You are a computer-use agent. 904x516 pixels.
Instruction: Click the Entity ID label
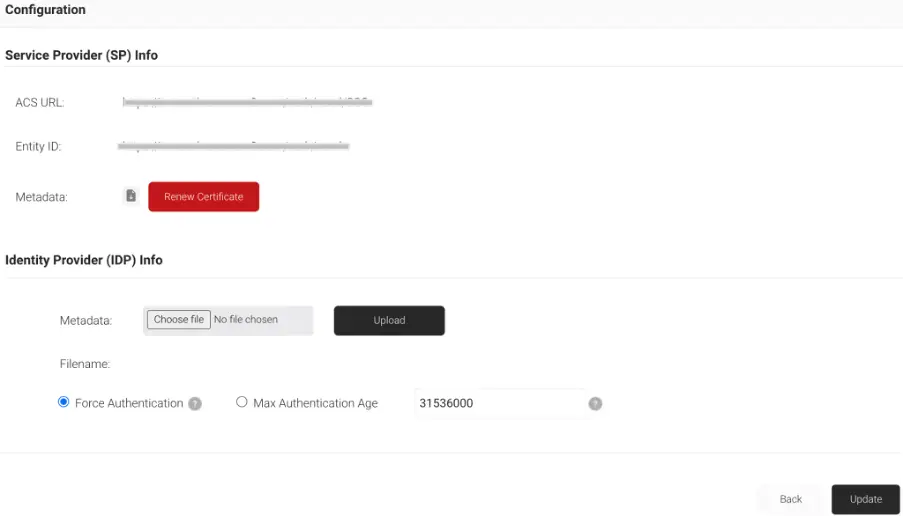pos(38,147)
